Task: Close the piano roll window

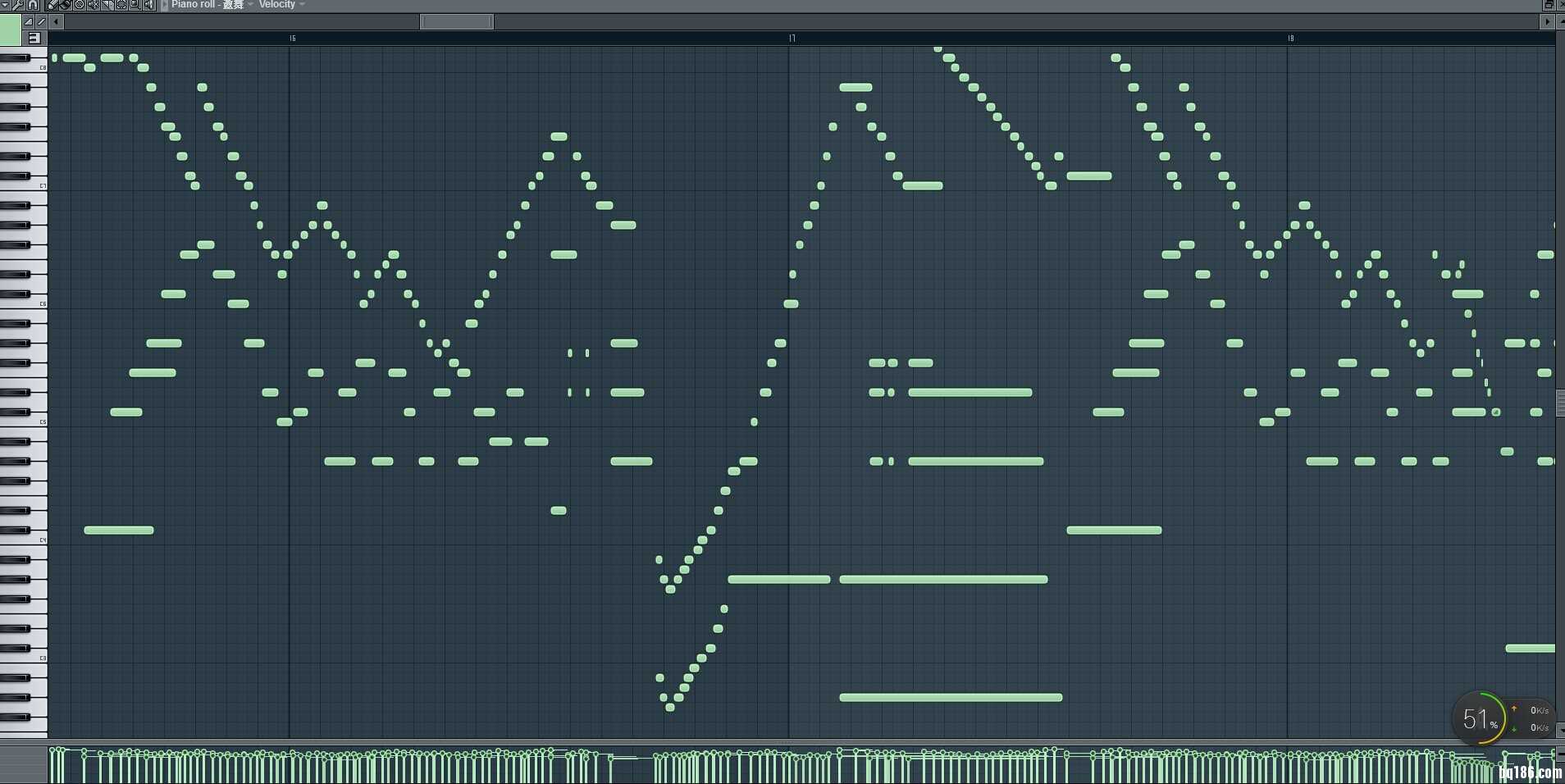Action: pyautogui.click(x=1561, y=5)
